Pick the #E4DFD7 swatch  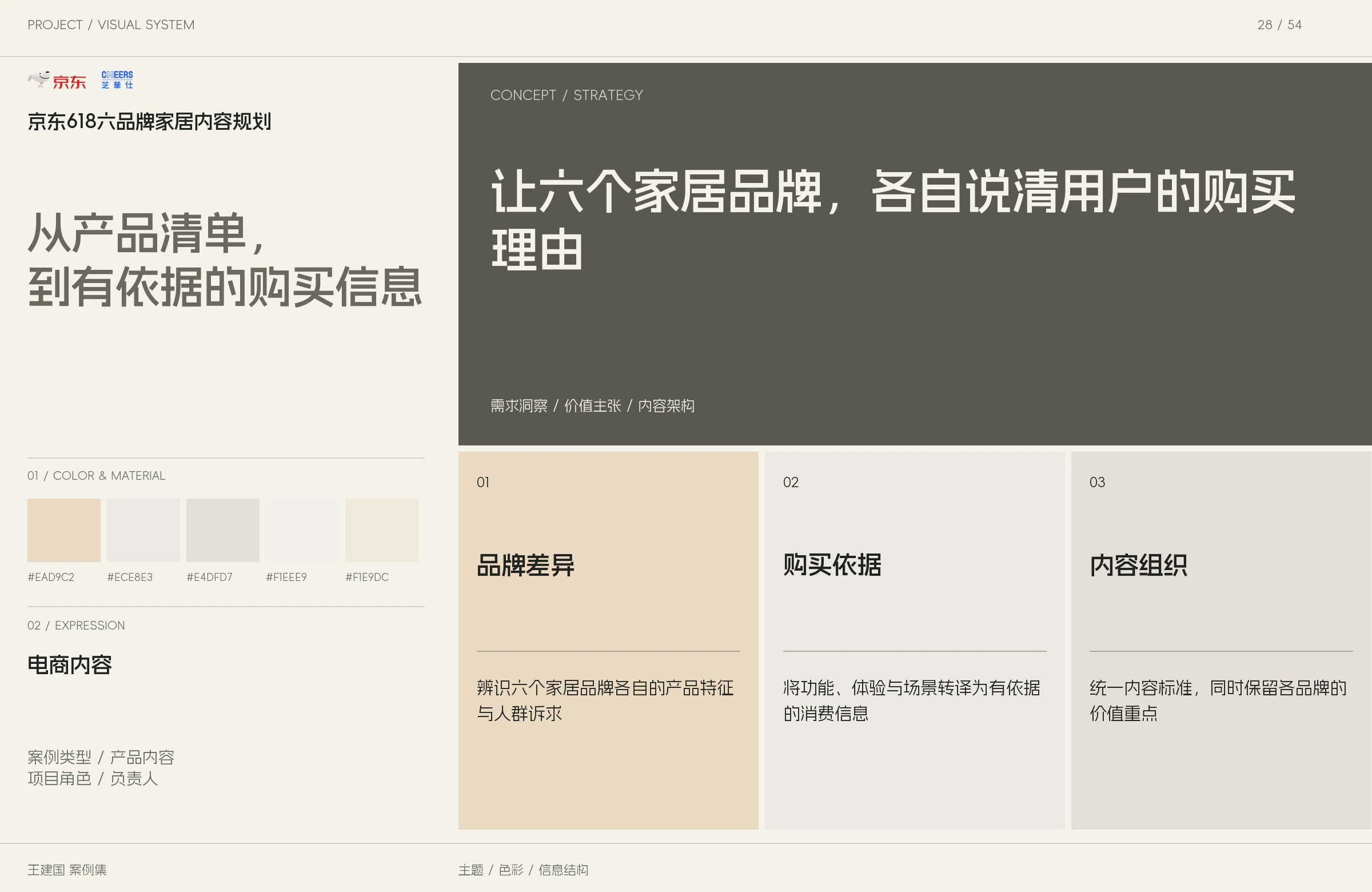point(223,530)
